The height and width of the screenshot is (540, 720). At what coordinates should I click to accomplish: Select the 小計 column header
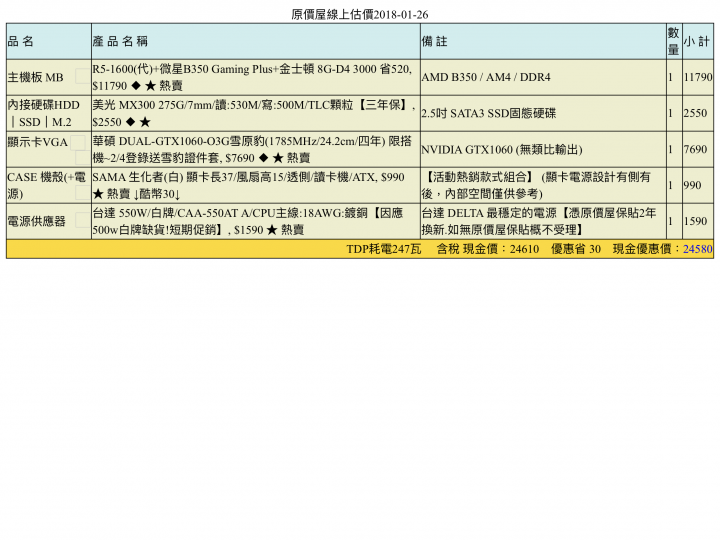pos(698,41)
